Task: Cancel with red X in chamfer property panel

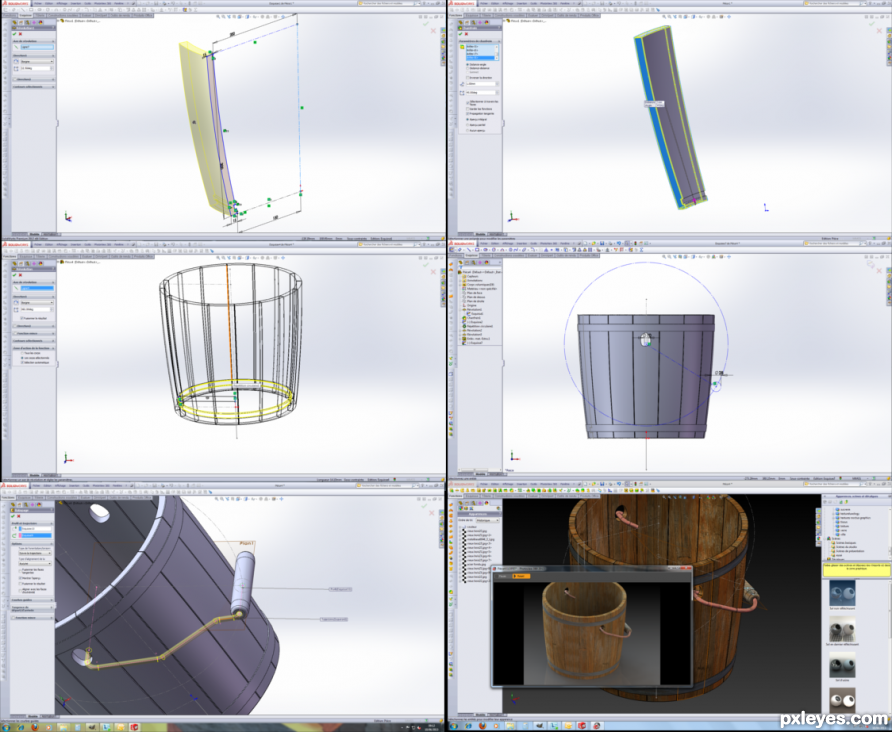Action: point(466,34)
